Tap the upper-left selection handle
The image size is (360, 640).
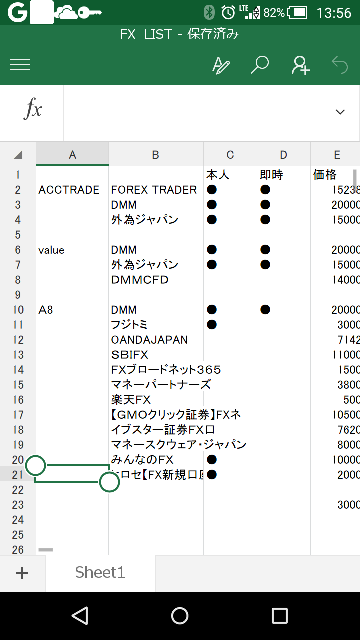(x=36, y=465)
